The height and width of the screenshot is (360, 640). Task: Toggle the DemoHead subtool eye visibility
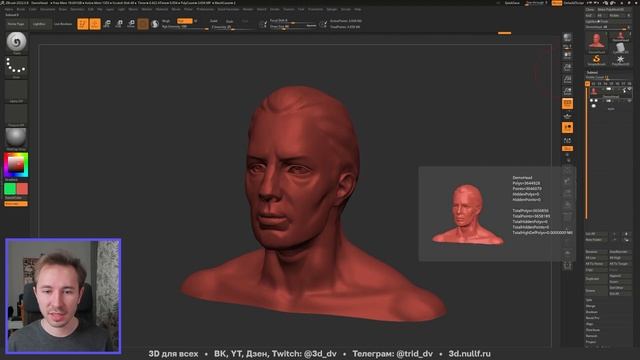point(630,89)
